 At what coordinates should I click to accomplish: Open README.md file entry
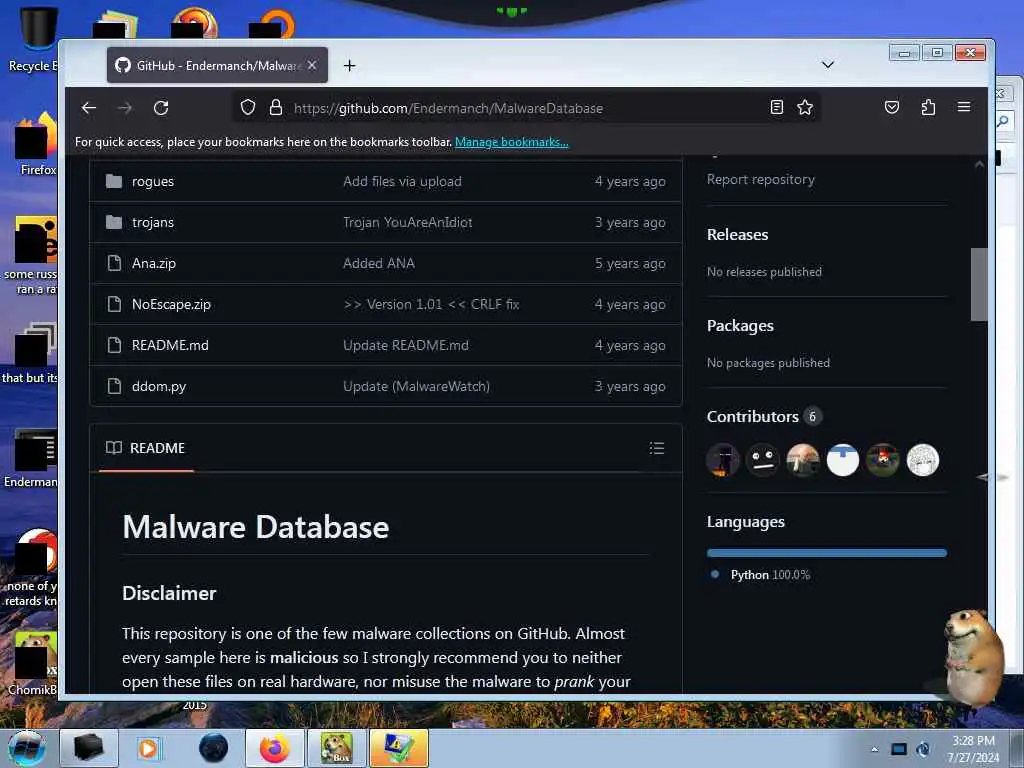pos(170,345)
